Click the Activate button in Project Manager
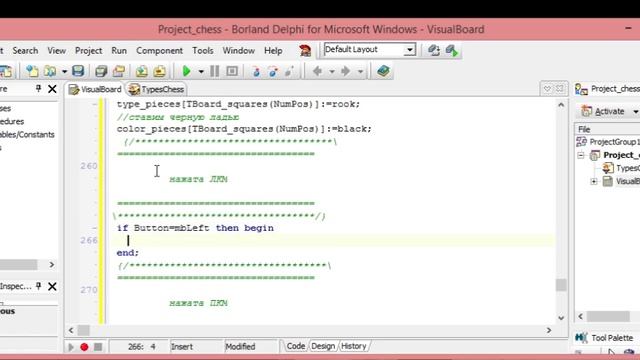Viewport: 640px width, 360px height. click(x=604, y=111)
